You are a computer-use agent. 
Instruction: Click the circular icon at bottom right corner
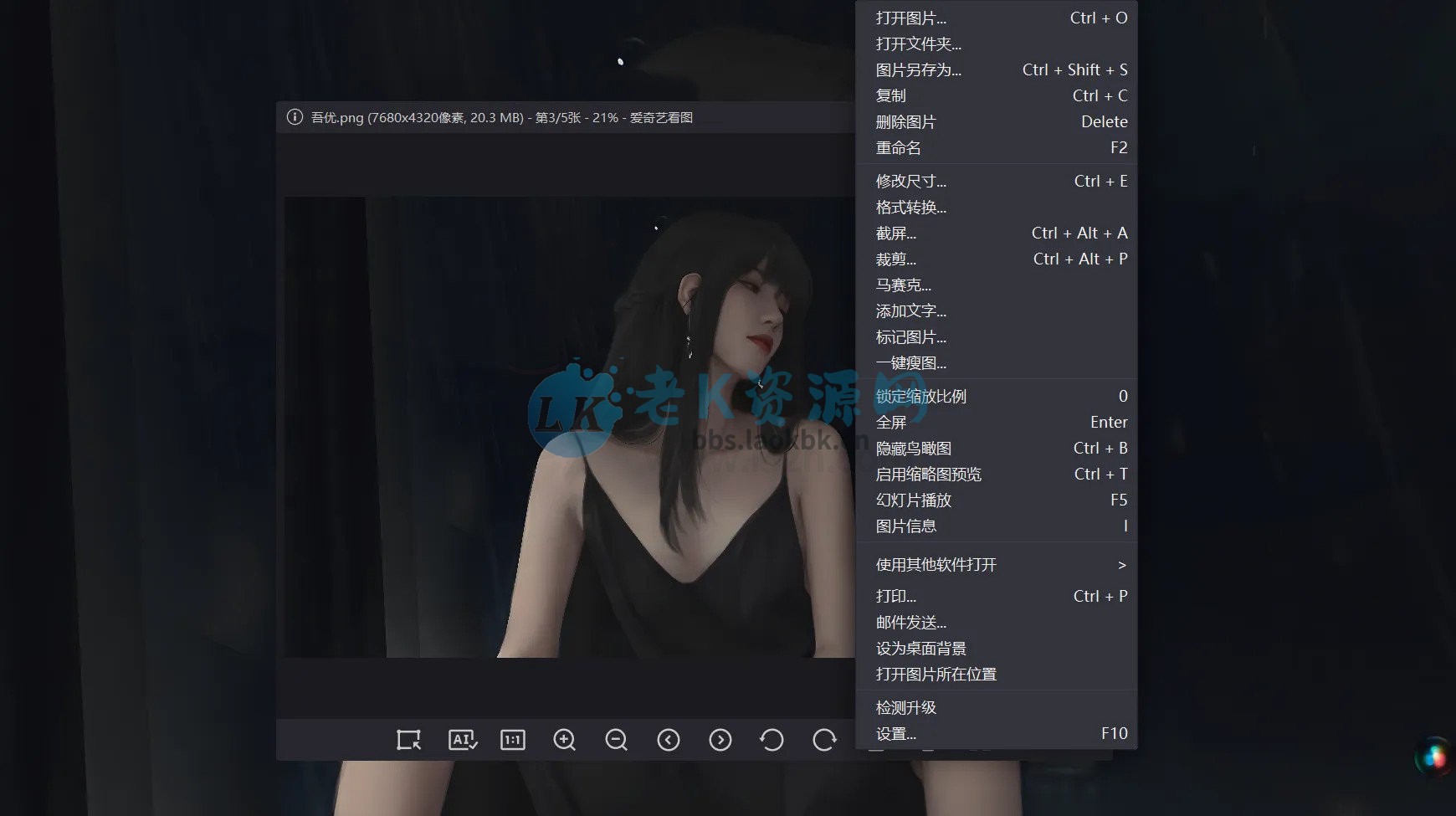coord(1433,752)
